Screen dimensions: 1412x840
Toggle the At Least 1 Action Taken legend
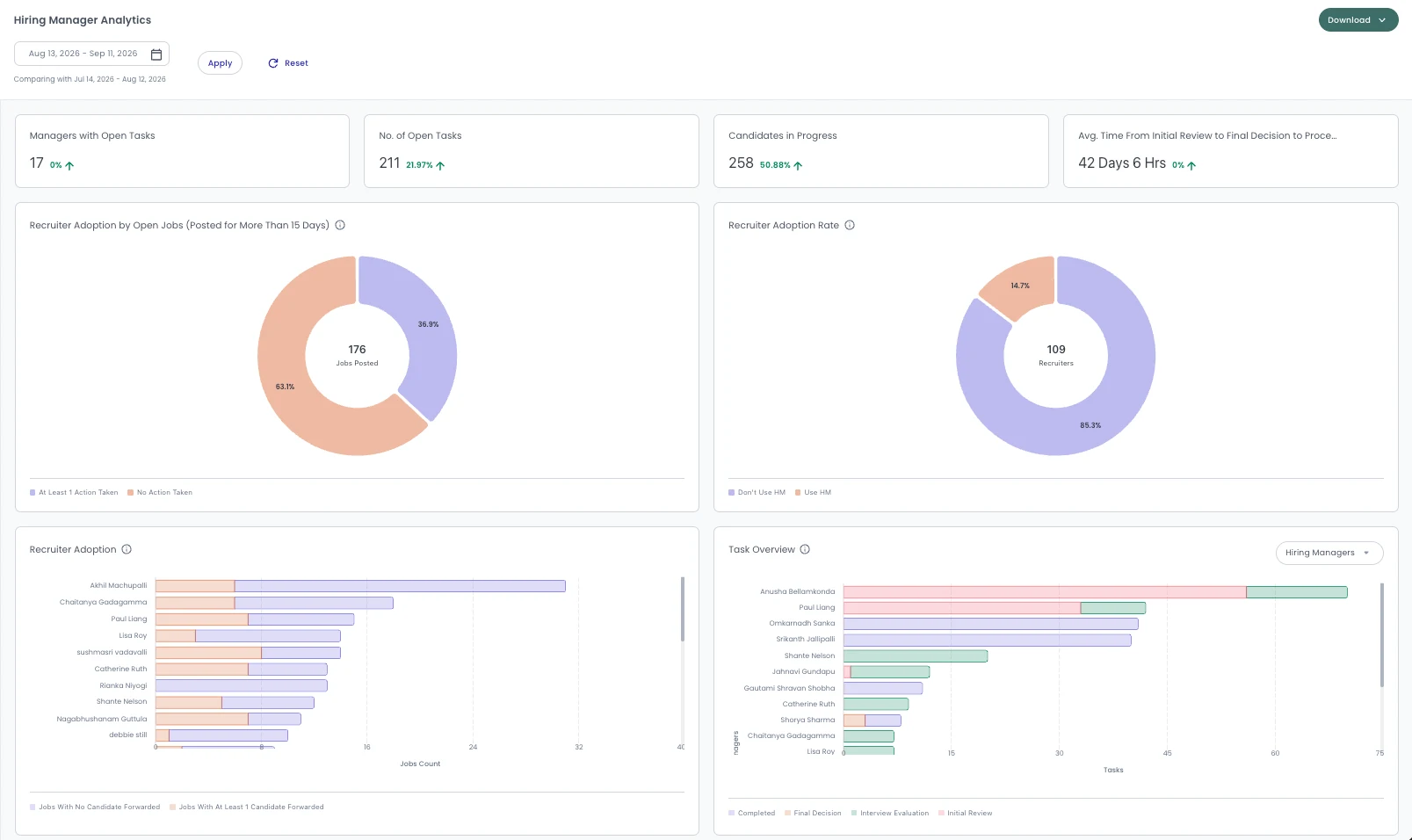coord(74,493)
